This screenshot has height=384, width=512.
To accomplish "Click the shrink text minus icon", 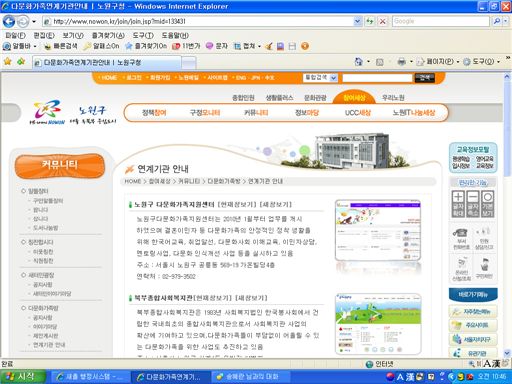I will click(x=473, y=204).
